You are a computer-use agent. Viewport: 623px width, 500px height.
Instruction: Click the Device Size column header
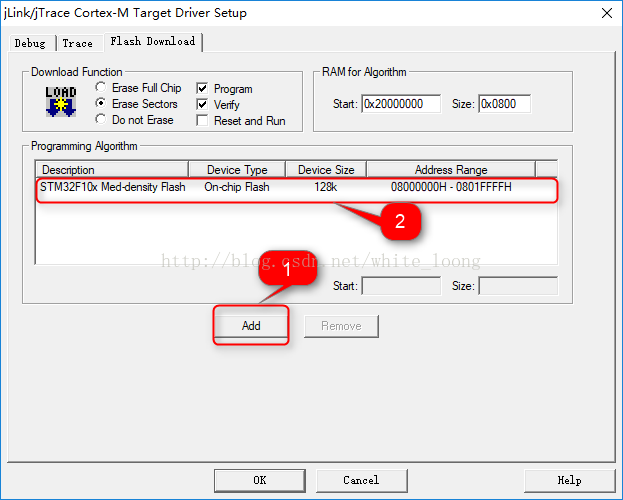(x=326, y=170)
